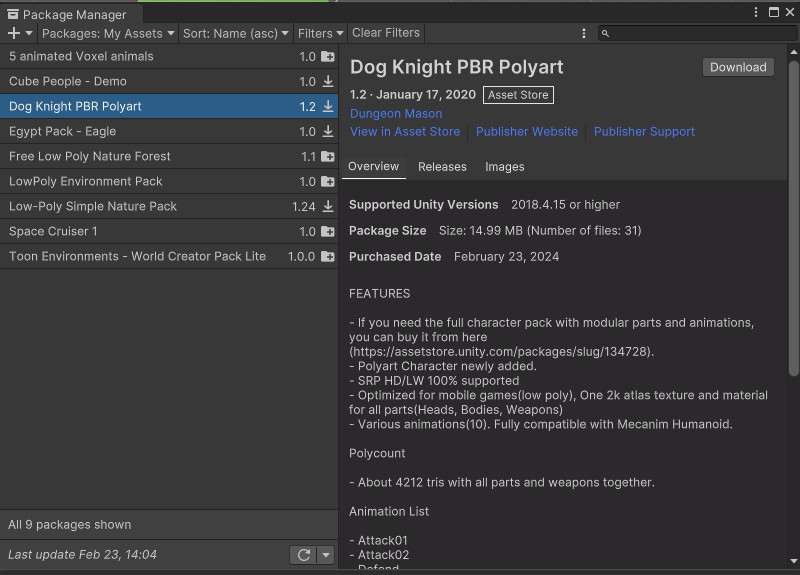Open Publisher Website link

tap(527, 132)
